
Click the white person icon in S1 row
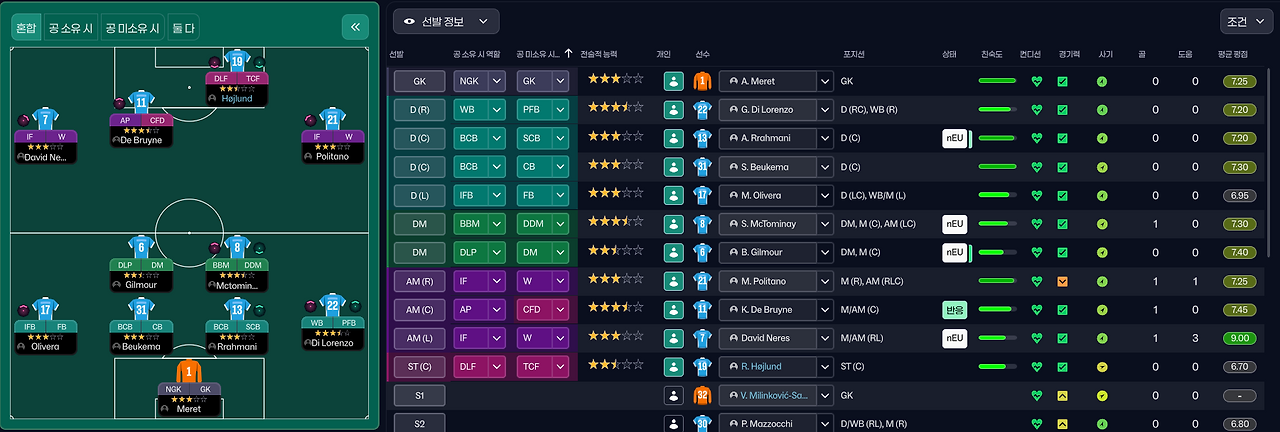673,396
